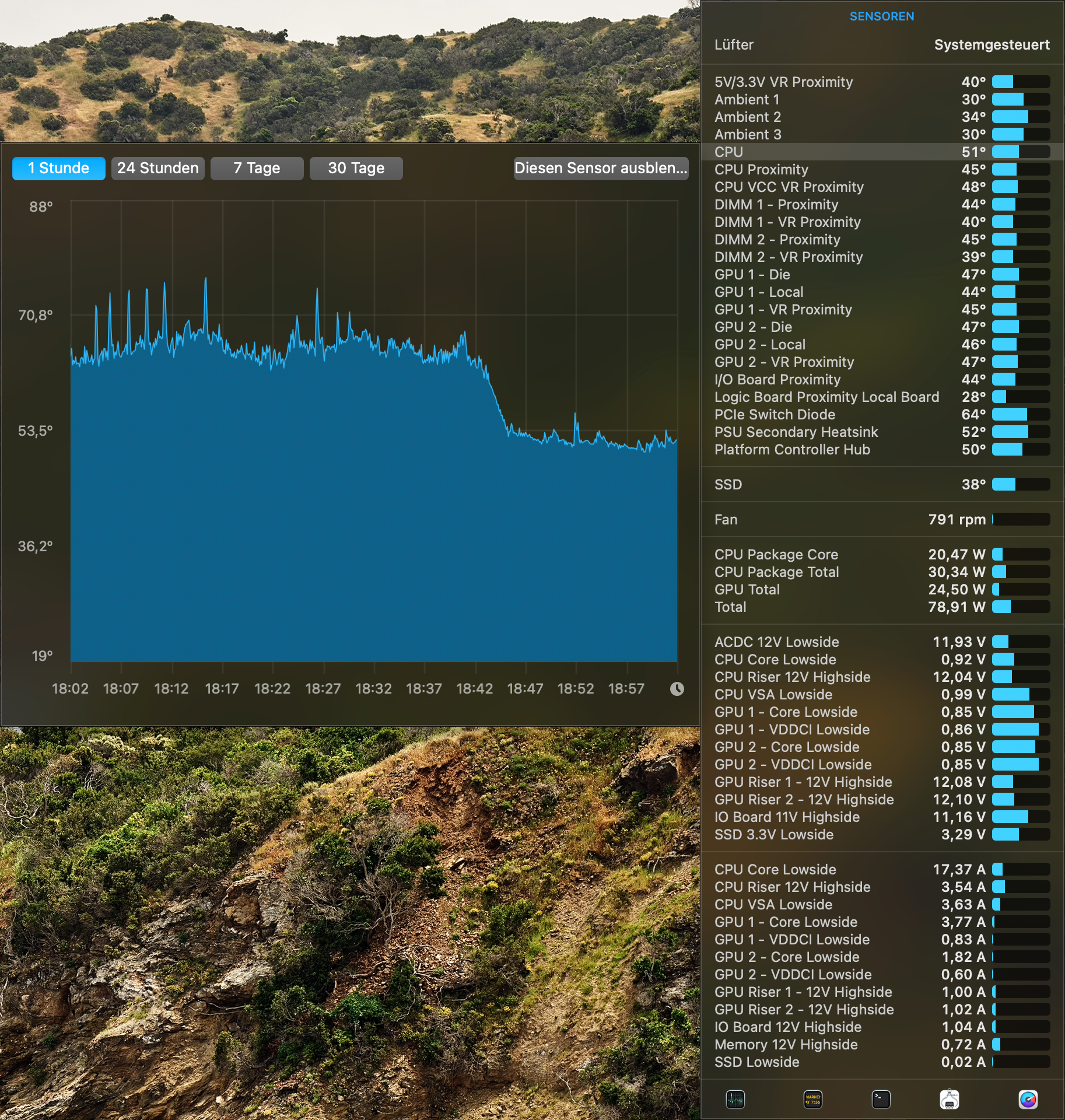Click the SENSOREN panel header

click(882, 16)
